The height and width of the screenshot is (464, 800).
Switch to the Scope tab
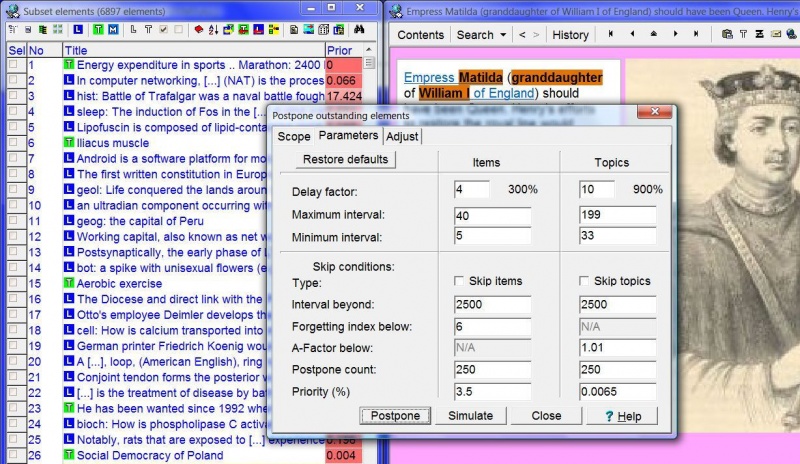tap(294, 136)
